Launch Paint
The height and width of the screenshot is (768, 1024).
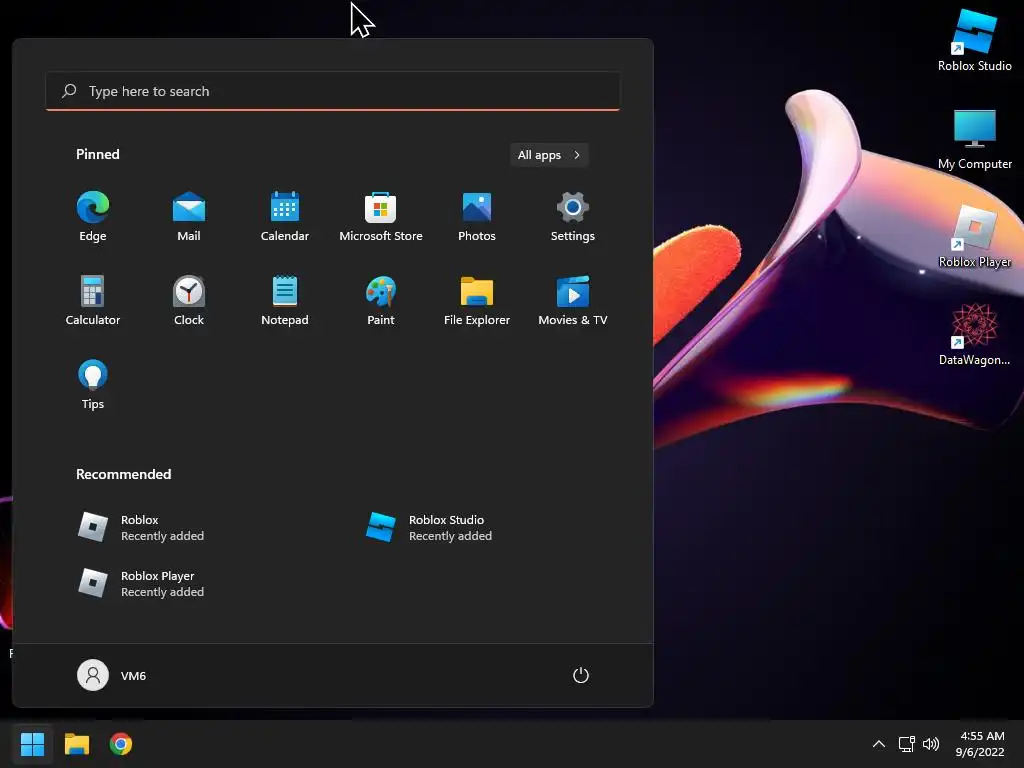tap(381, 300)
